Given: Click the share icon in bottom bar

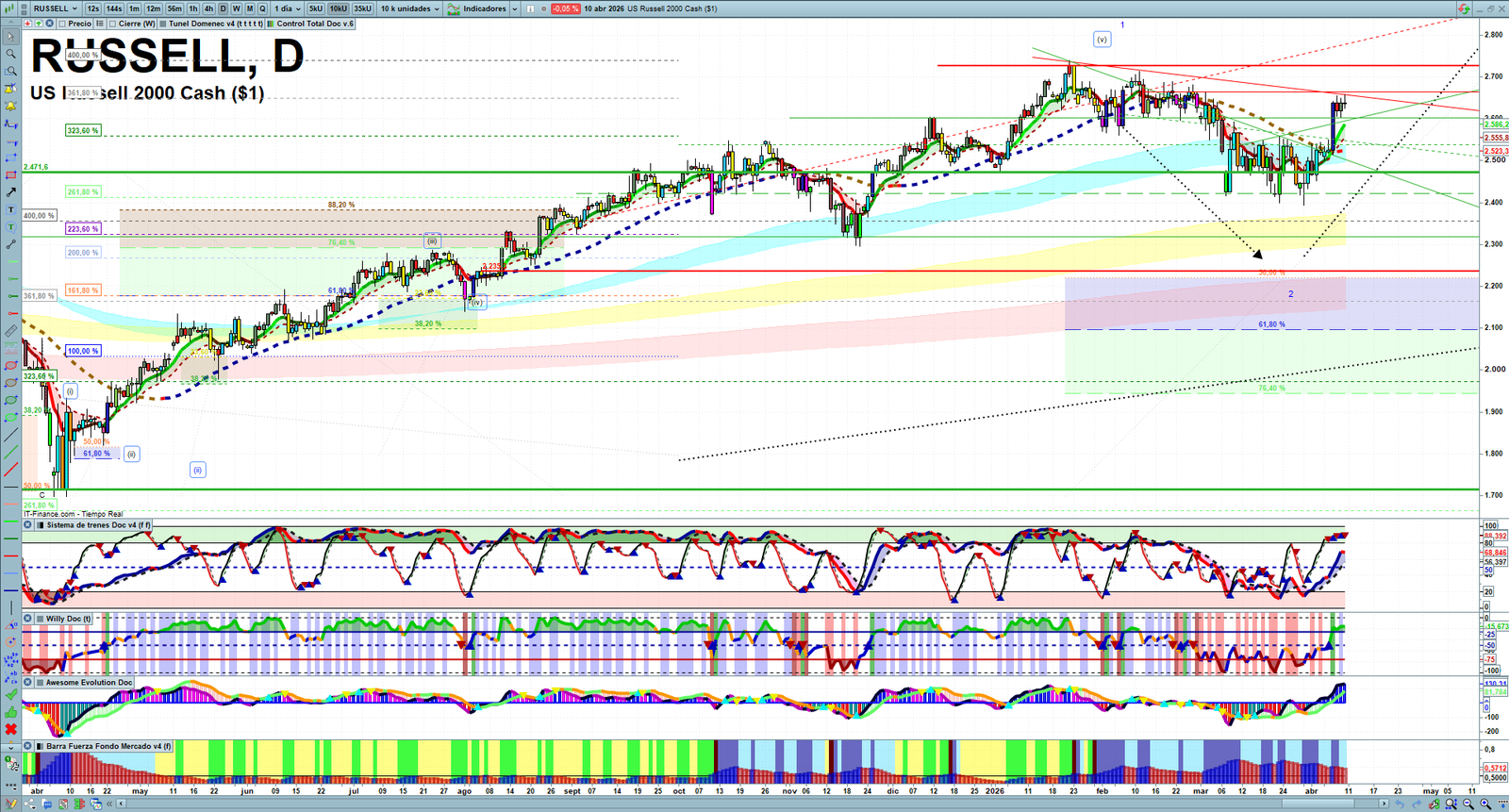Looking at the screenshot, I should tap(29, 804).
